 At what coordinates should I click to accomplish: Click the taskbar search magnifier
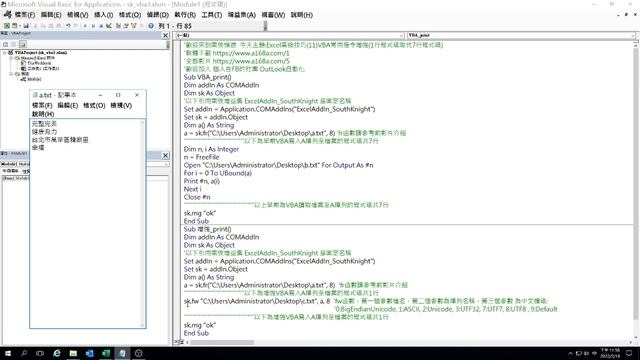coord(24,353)
